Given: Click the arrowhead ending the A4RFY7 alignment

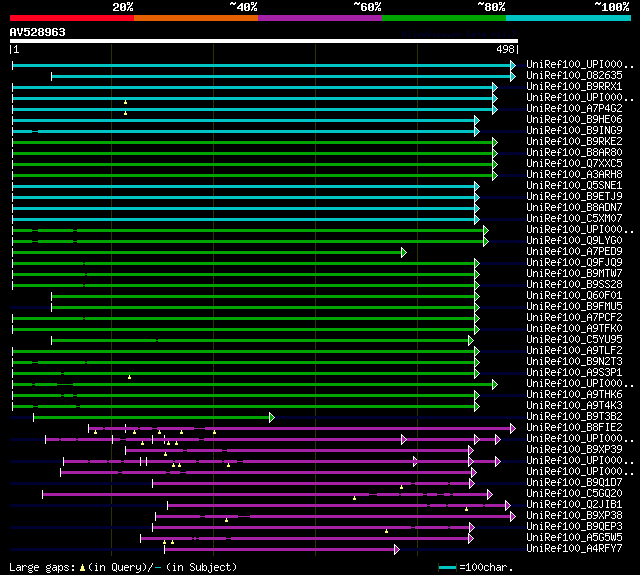Looking at the screenshot, I should click(x=397, y=550).
